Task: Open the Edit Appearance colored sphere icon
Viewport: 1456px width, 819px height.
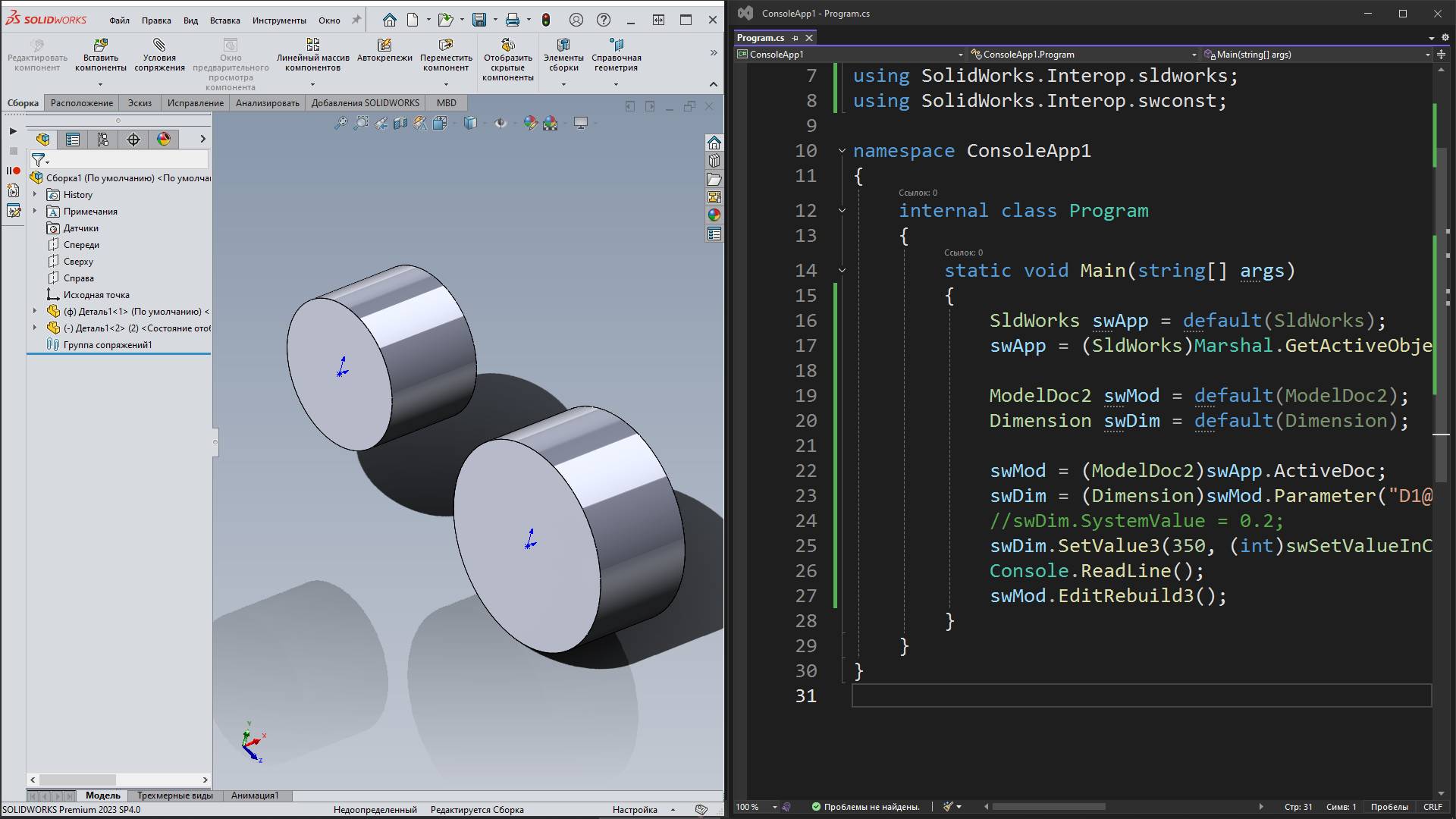Action: pos(530,123)
